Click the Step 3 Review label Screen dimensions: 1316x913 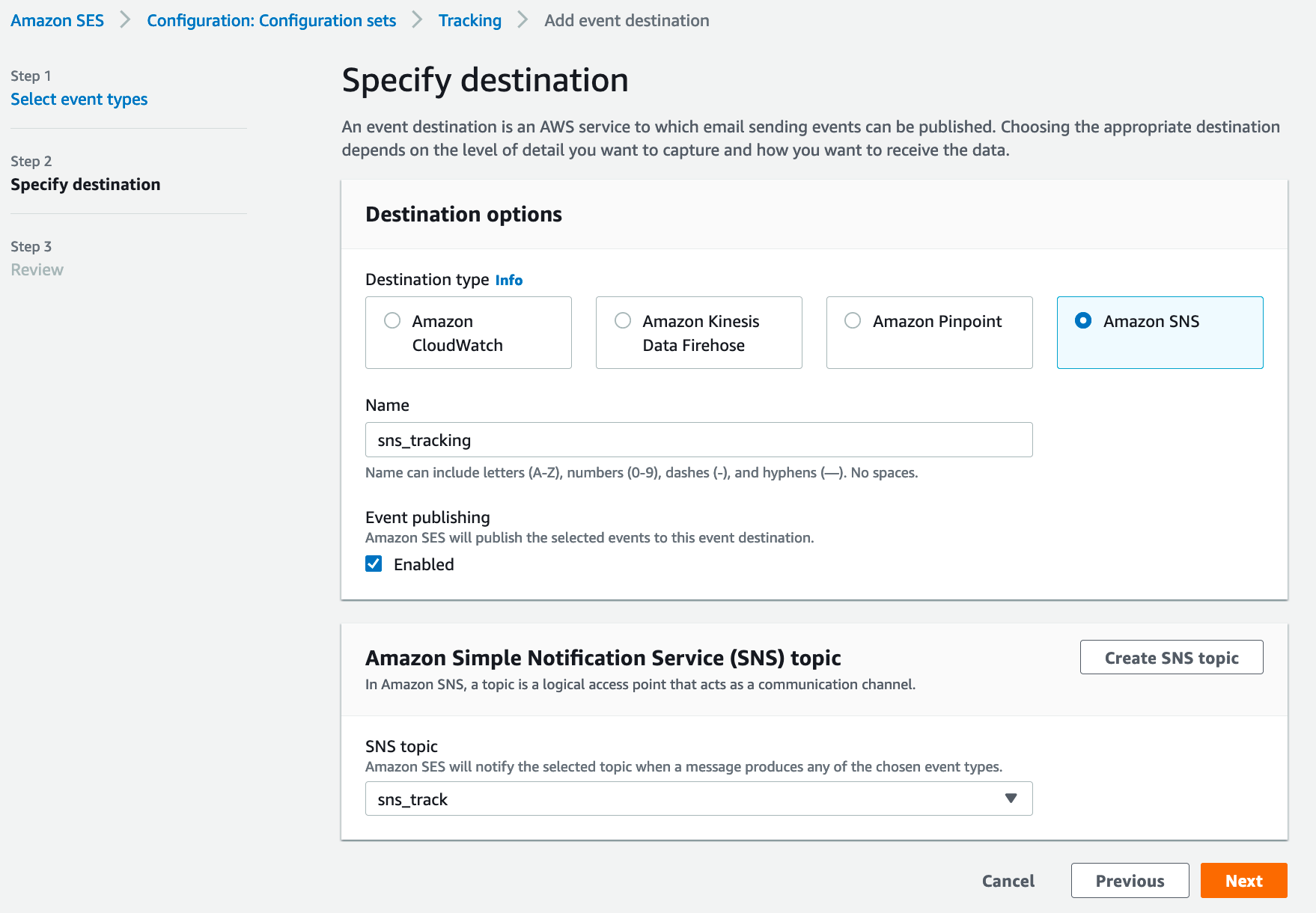point(37,269)
